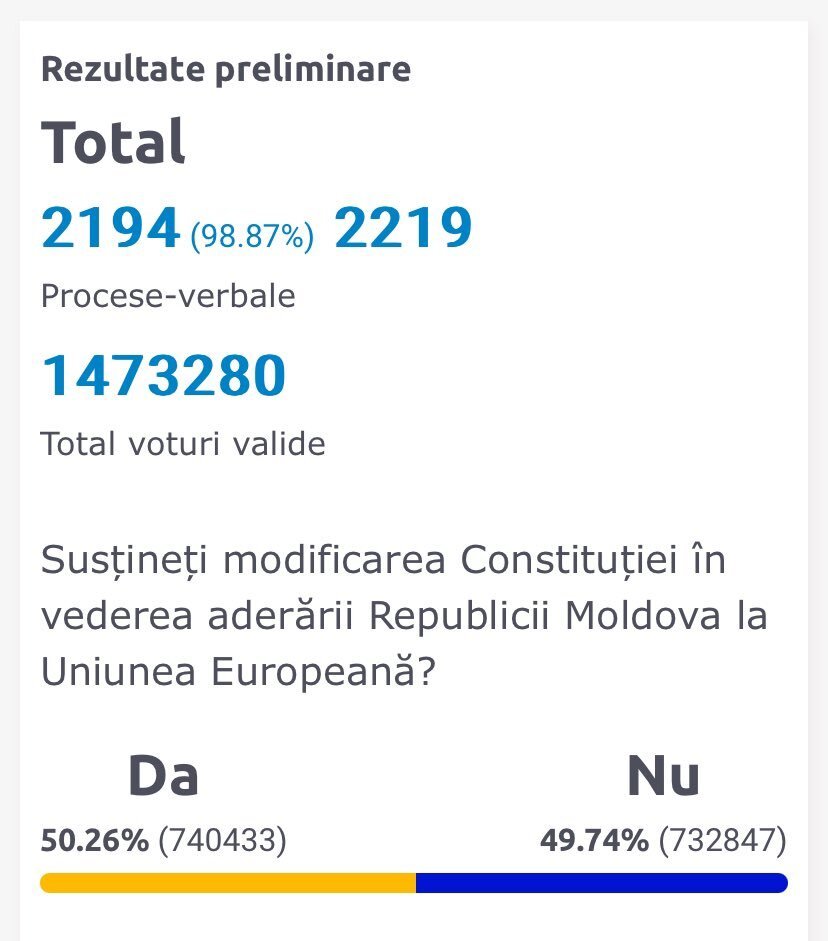
Task: Click the 740433 Da vote count
Action: (x=223, y=840)
